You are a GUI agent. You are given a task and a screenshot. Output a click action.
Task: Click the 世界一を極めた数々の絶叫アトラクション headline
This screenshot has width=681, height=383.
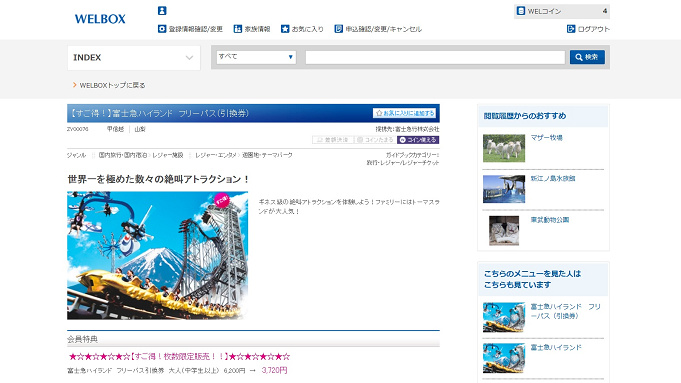(159, 179)
